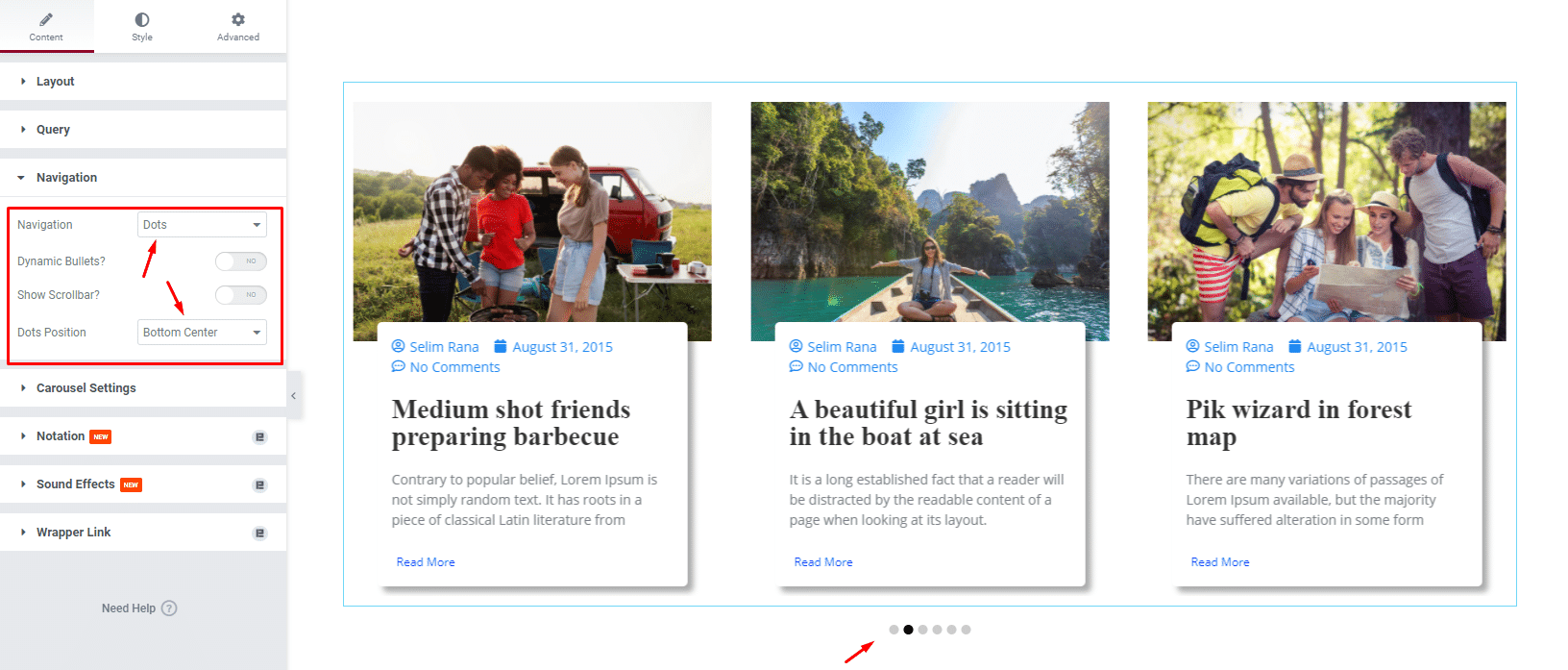The height and width of the screenshot is (670, 1568).
Task: Enable the Dynamic Bullets toggle
Action: (241, 261)
